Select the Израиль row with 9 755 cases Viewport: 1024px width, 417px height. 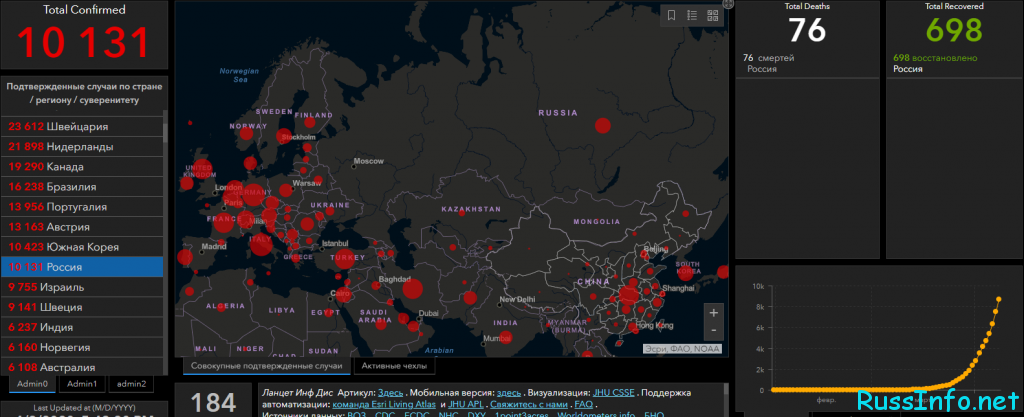(82, 287)
